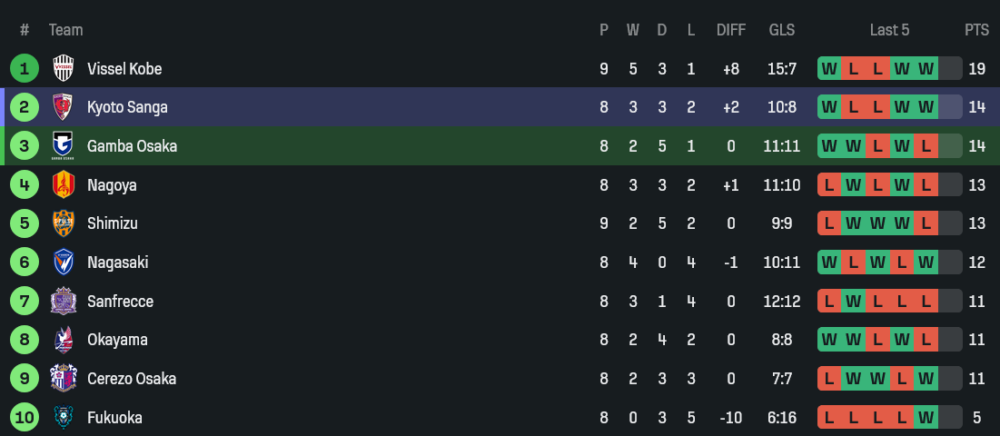The image size is (1000, 436).
Task: Click Nagasaki's most recent win result box
Action: coord(926,262)
